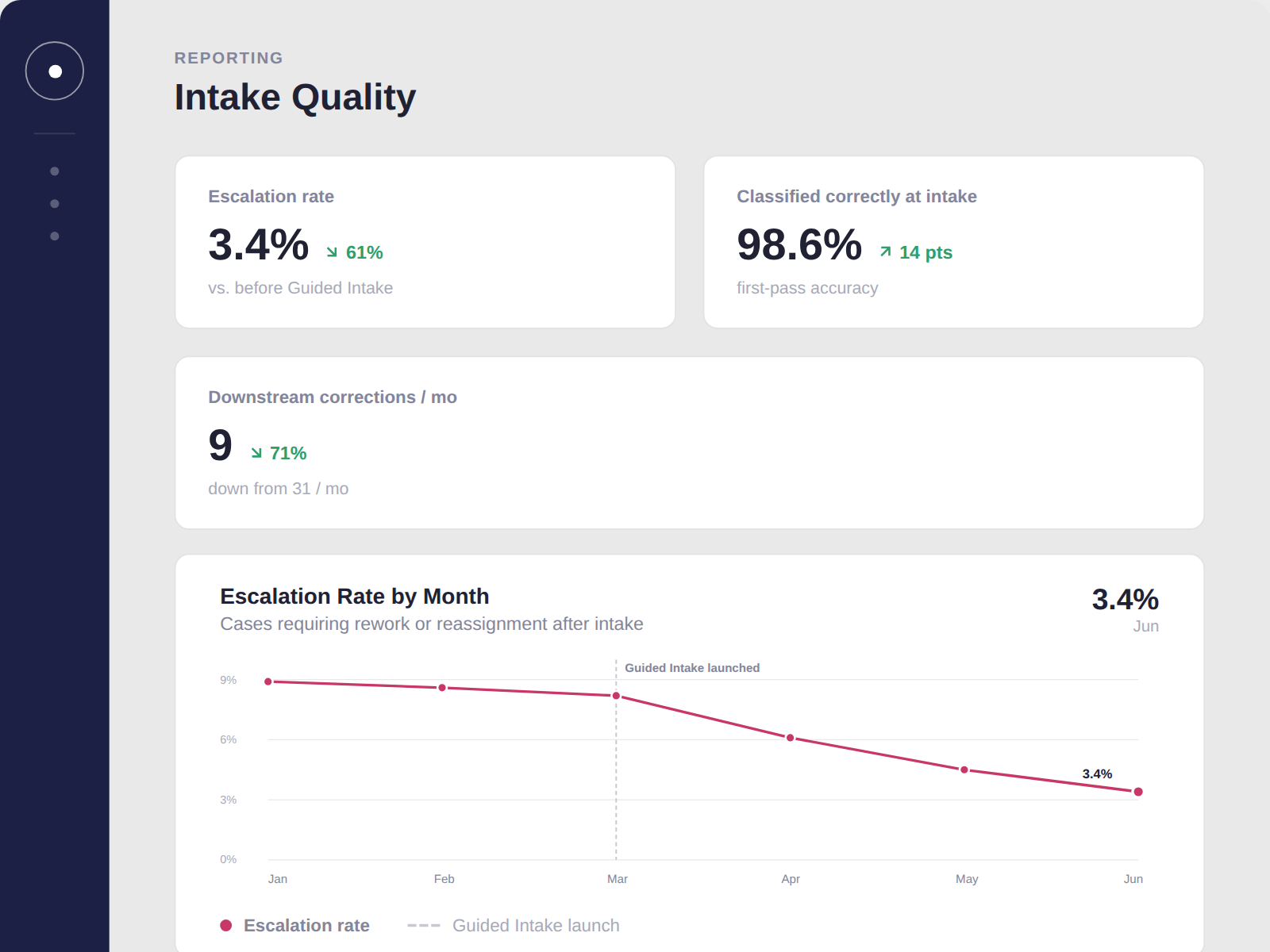Open the Downstream corrections card

click(690, 443)
